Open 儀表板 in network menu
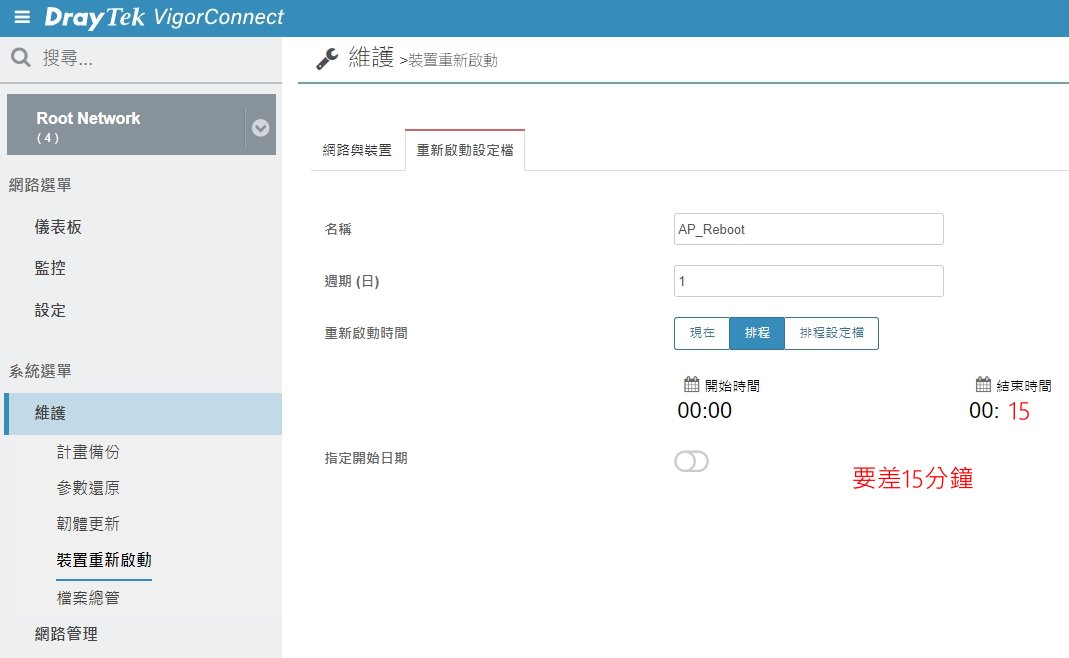Screen dimensions: 1069x658 [x=58, y=227]
